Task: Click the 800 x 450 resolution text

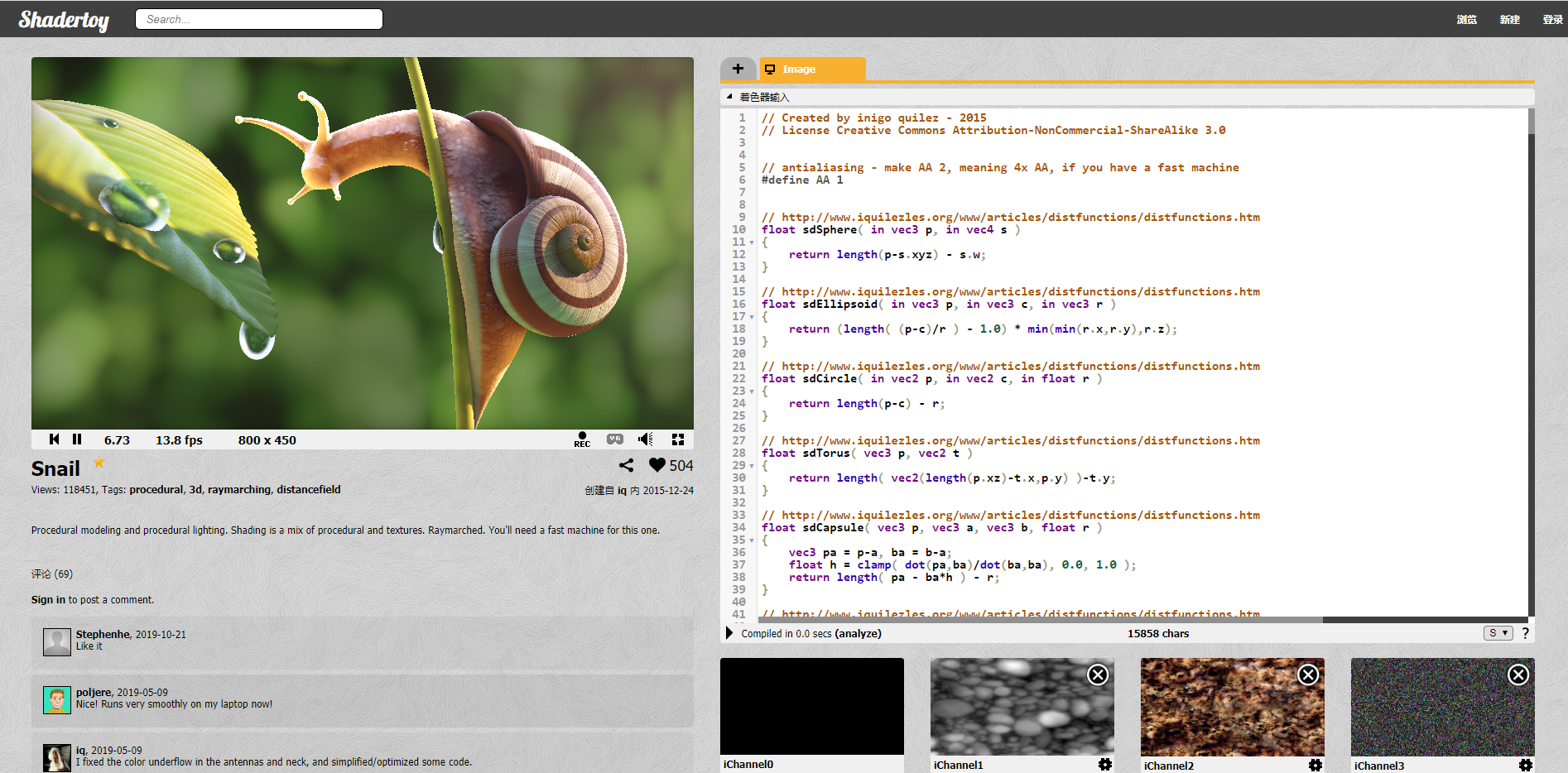Action: coord(267,440)
